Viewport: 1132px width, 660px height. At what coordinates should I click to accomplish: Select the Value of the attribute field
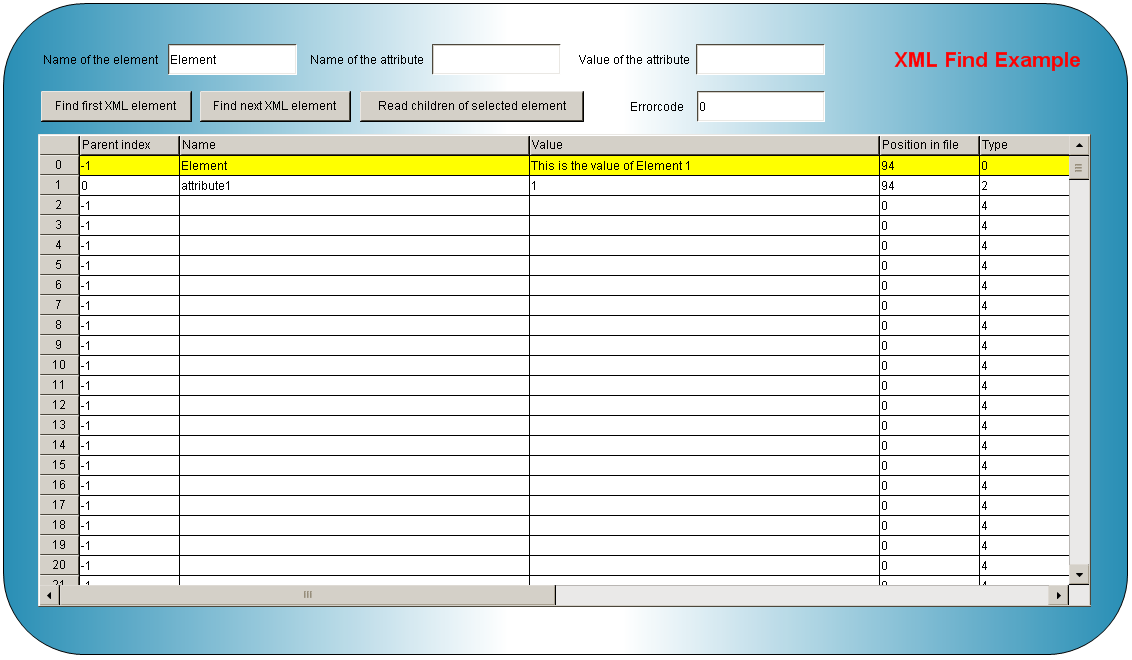pos(760,60)
